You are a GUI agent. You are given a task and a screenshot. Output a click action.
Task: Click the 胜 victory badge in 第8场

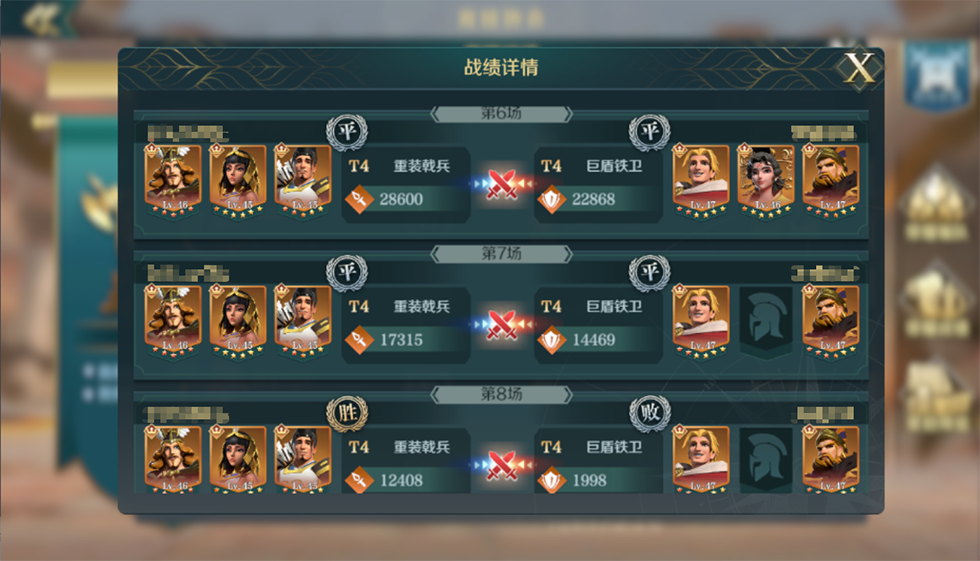pyautogui.click(x=347, y=412)
